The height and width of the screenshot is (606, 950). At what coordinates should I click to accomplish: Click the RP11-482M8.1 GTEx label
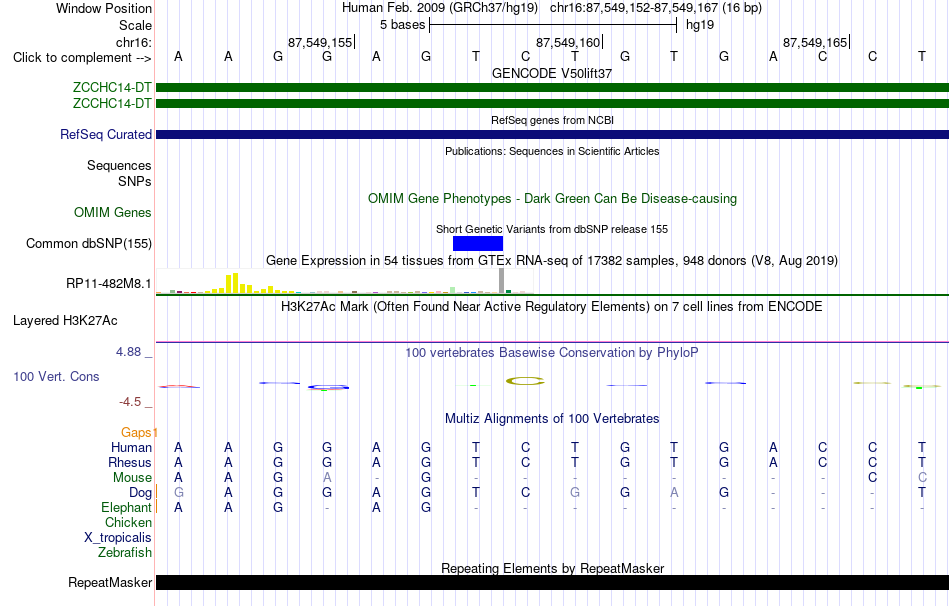(109, 283)
